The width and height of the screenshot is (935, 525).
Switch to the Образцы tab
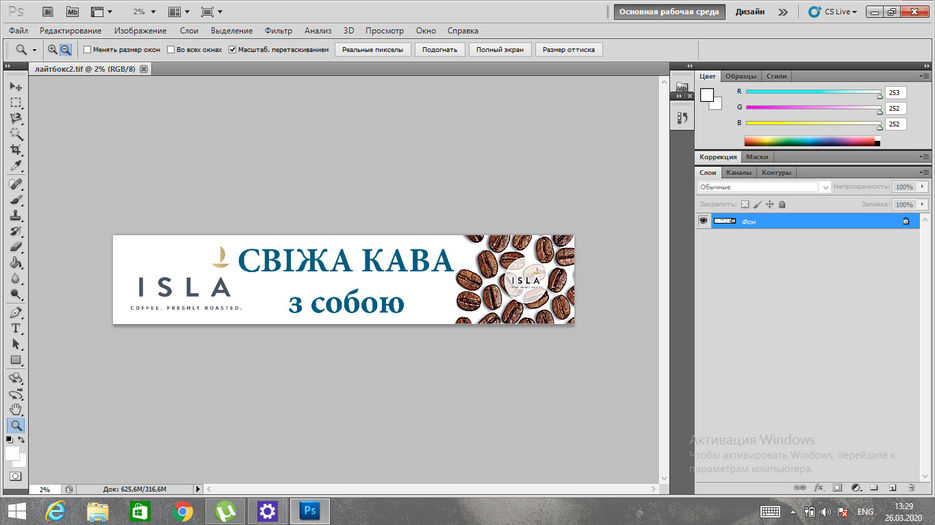click(741, 76)
